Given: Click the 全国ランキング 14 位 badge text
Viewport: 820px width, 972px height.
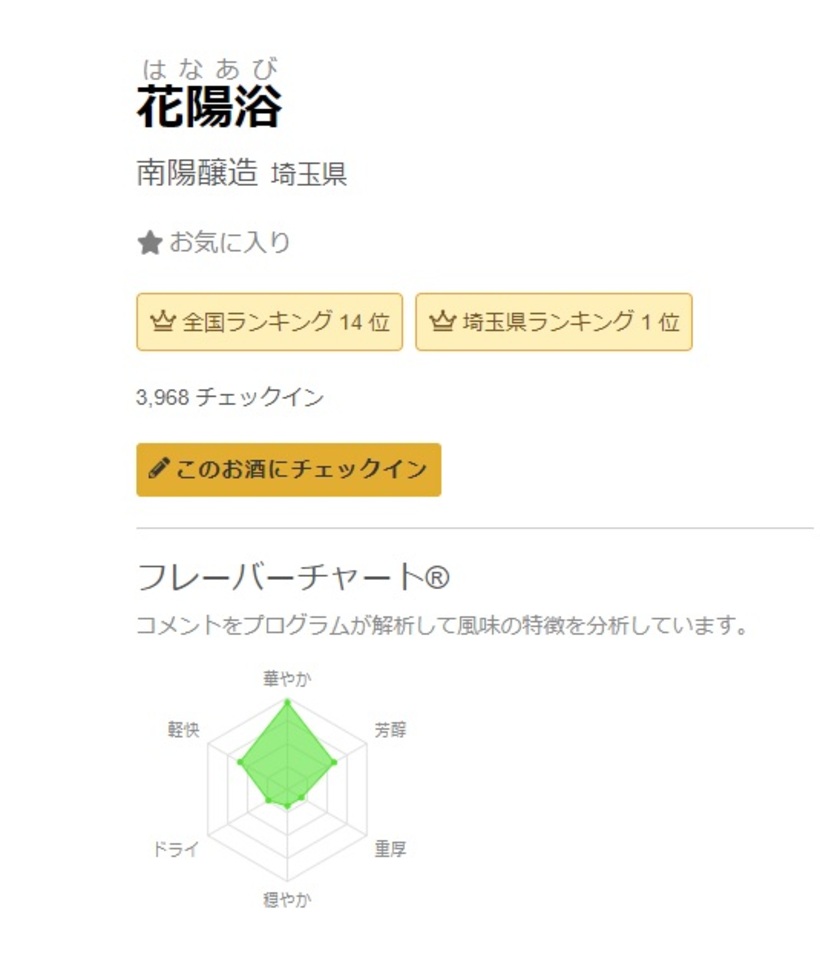Looking at the screenshot, I should (285, 322).
